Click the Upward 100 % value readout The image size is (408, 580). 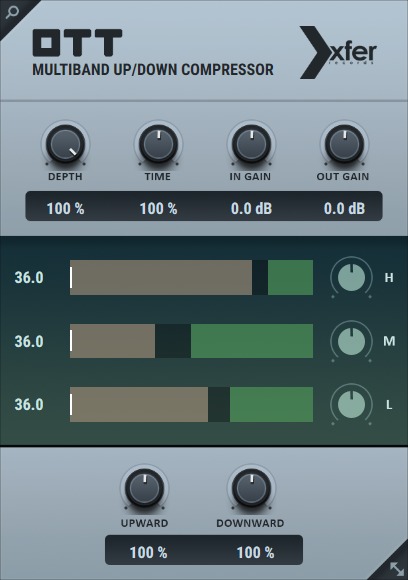[148, 553]
